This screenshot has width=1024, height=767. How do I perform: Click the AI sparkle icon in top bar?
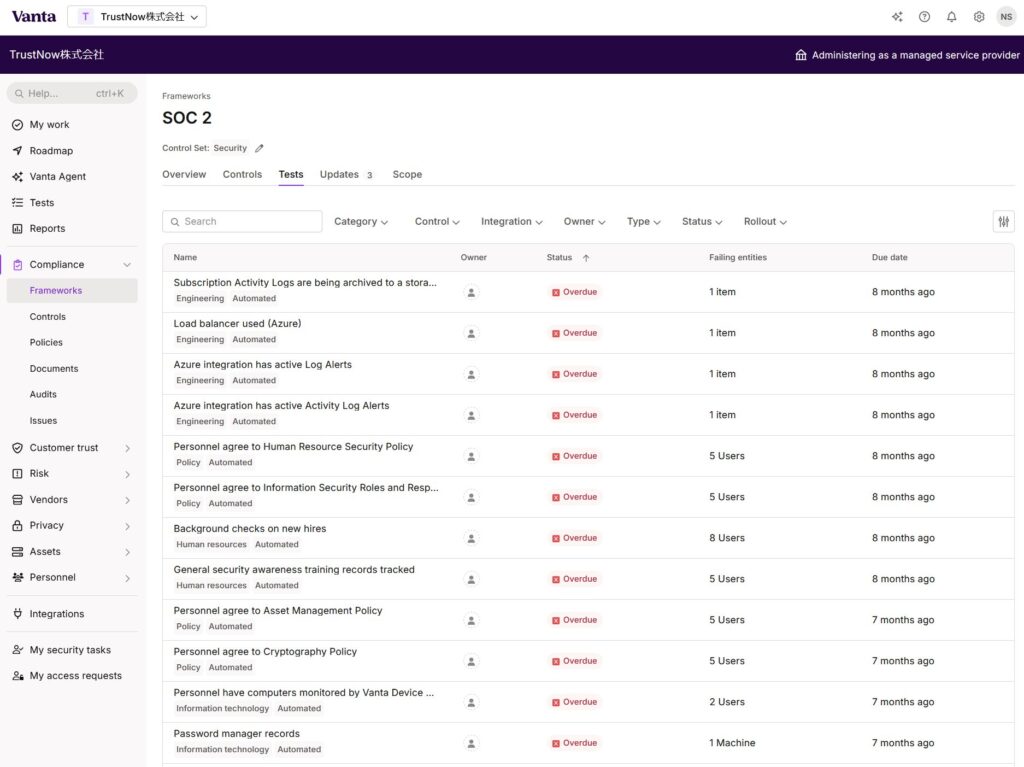point(897,17)
